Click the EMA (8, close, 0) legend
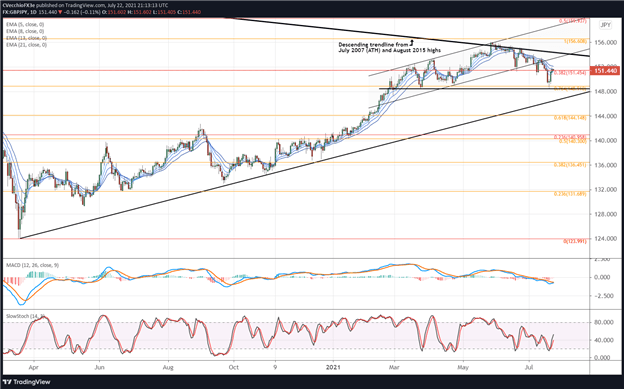The width and height of the screenshot is (624, 389). pos(25,31)
